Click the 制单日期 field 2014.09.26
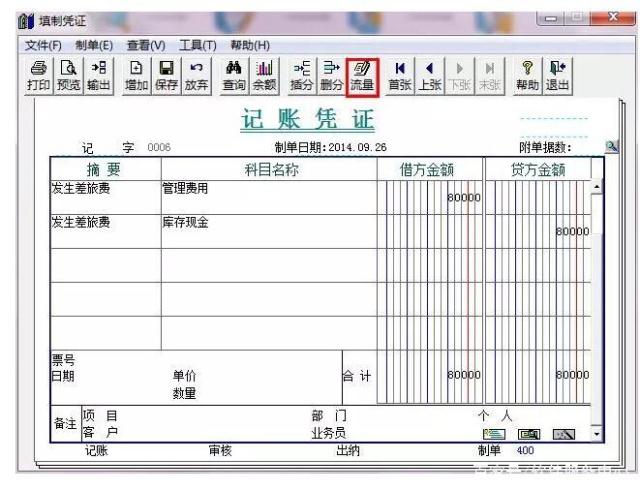The width and height of the screenshot is (640, 490). click(358, 147)
